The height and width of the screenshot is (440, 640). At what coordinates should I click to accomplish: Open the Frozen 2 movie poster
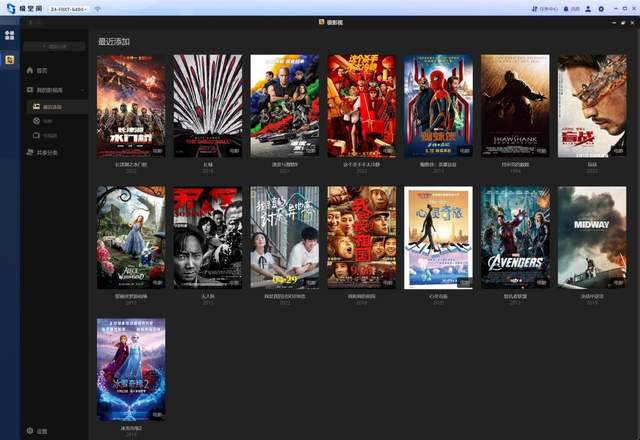131,370
